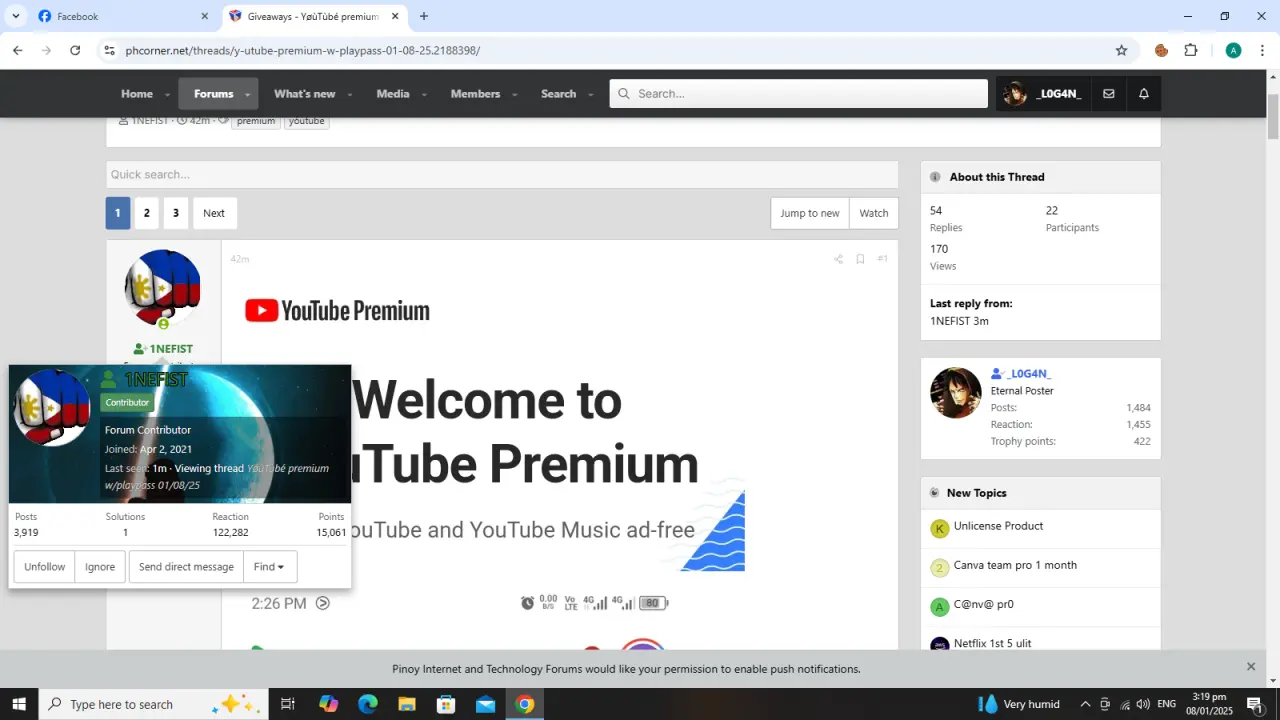Open the Media nav item
The height and width of the screenshot is (720, 1280).
pos(393,94)
